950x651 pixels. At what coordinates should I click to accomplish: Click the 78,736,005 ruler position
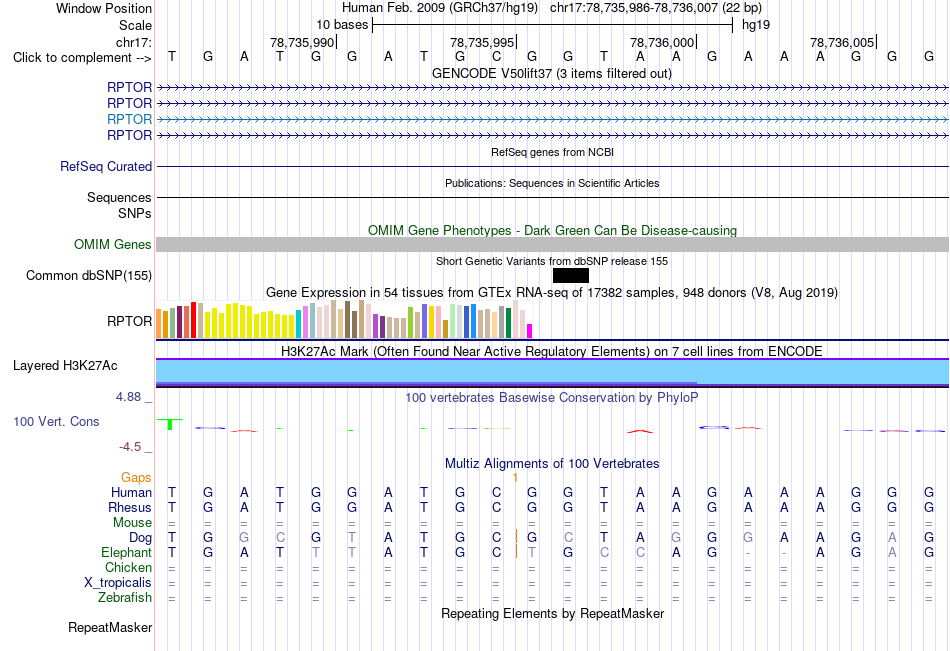842,42
